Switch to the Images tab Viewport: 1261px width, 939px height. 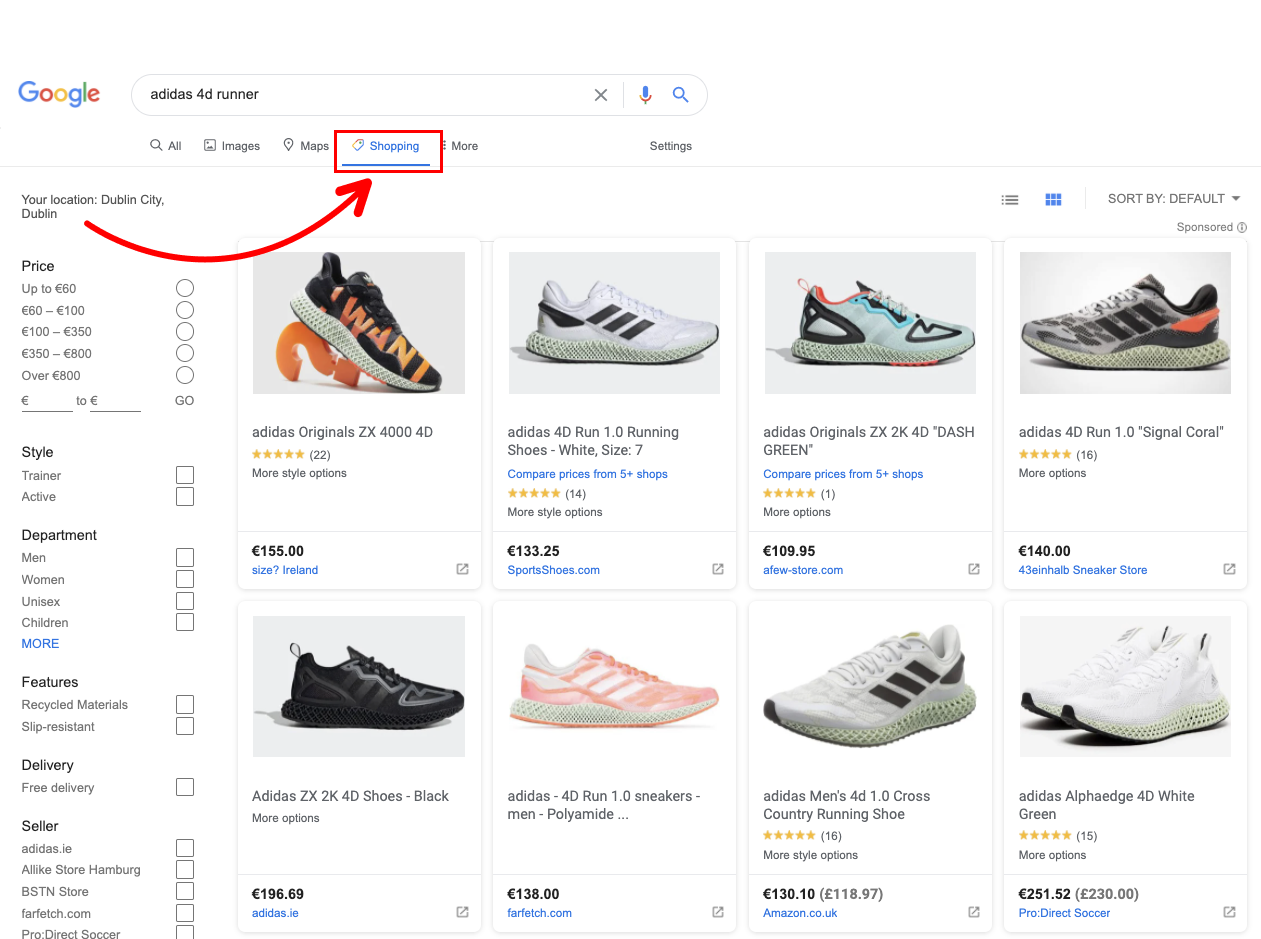pos(232,146)
